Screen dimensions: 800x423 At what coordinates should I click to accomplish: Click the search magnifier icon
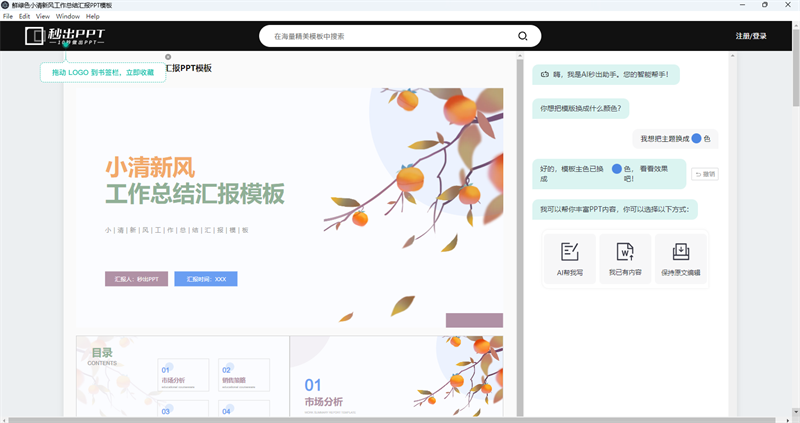[522, 36]
